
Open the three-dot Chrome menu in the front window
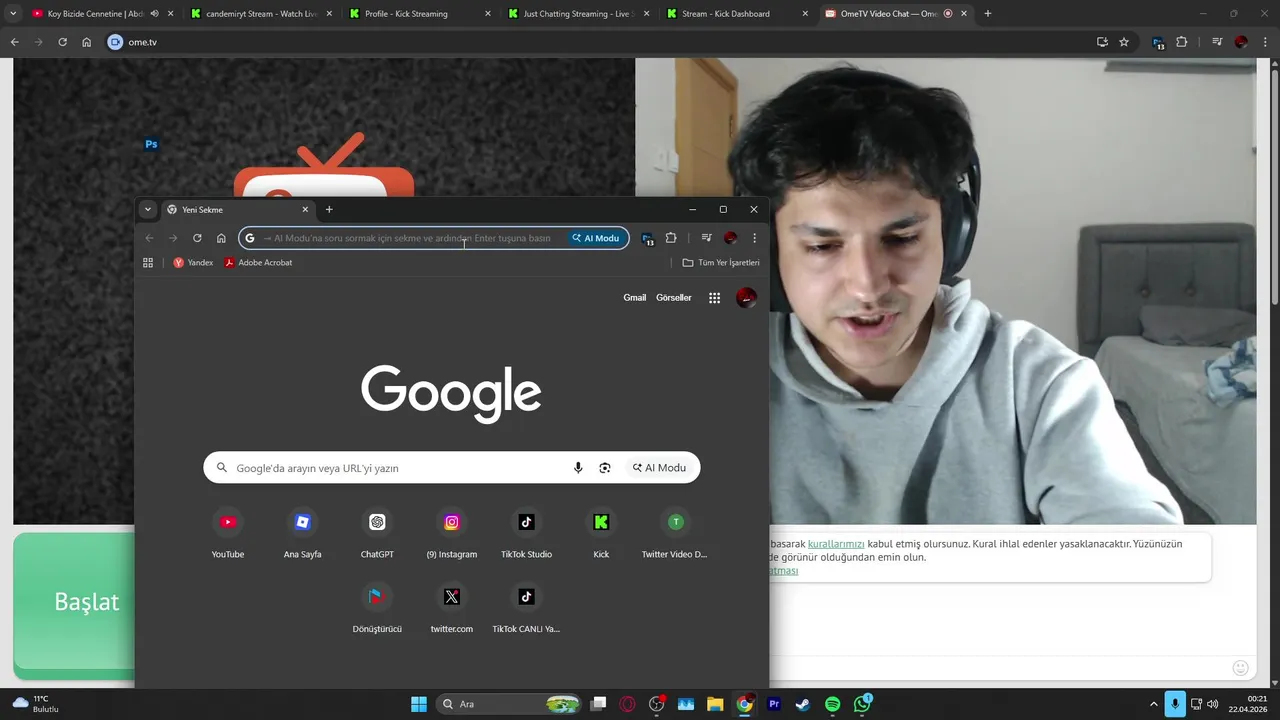pos(754,238)
